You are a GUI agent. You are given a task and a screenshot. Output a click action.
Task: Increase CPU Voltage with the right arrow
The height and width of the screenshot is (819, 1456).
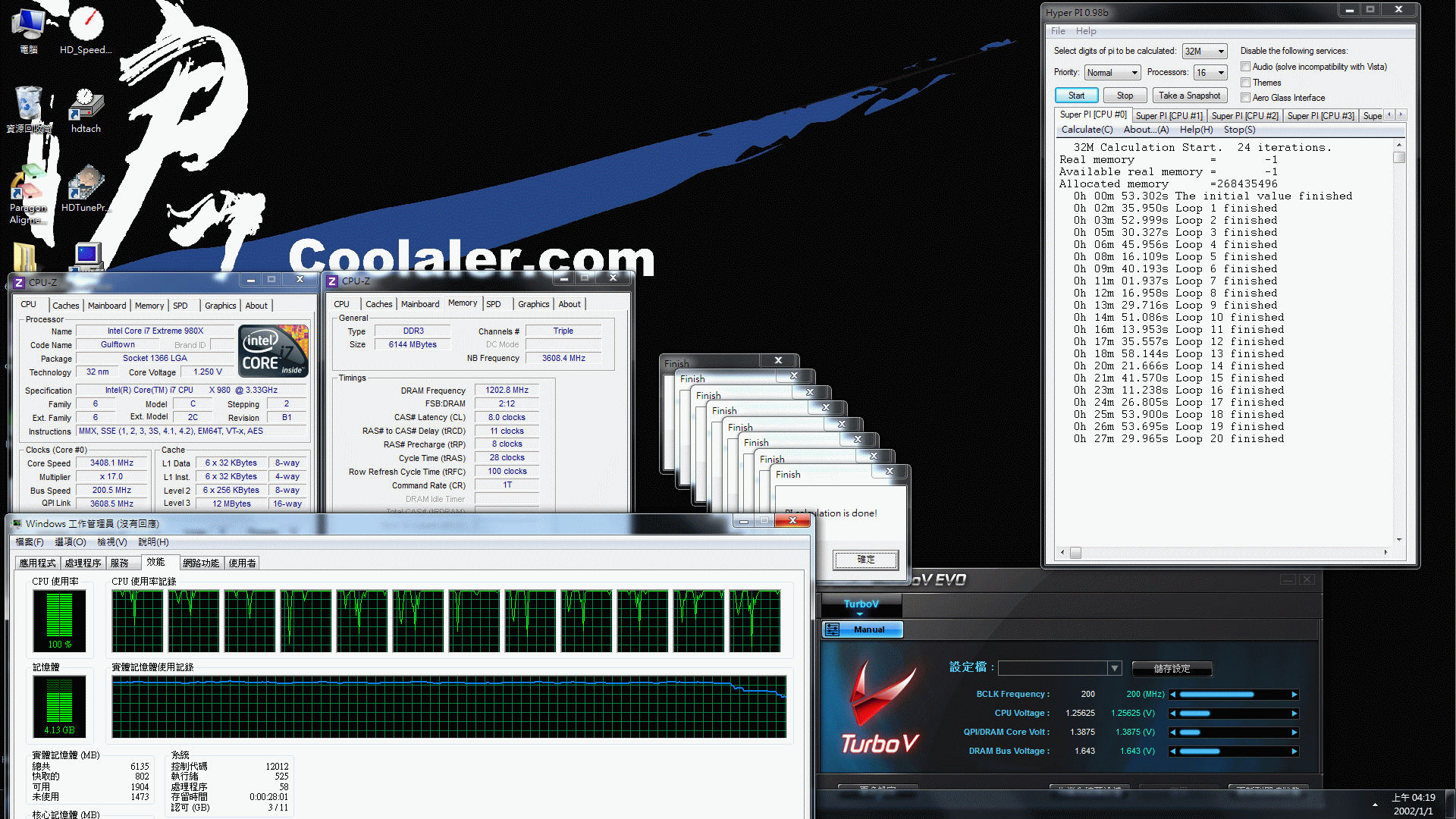click(1294, 714)
